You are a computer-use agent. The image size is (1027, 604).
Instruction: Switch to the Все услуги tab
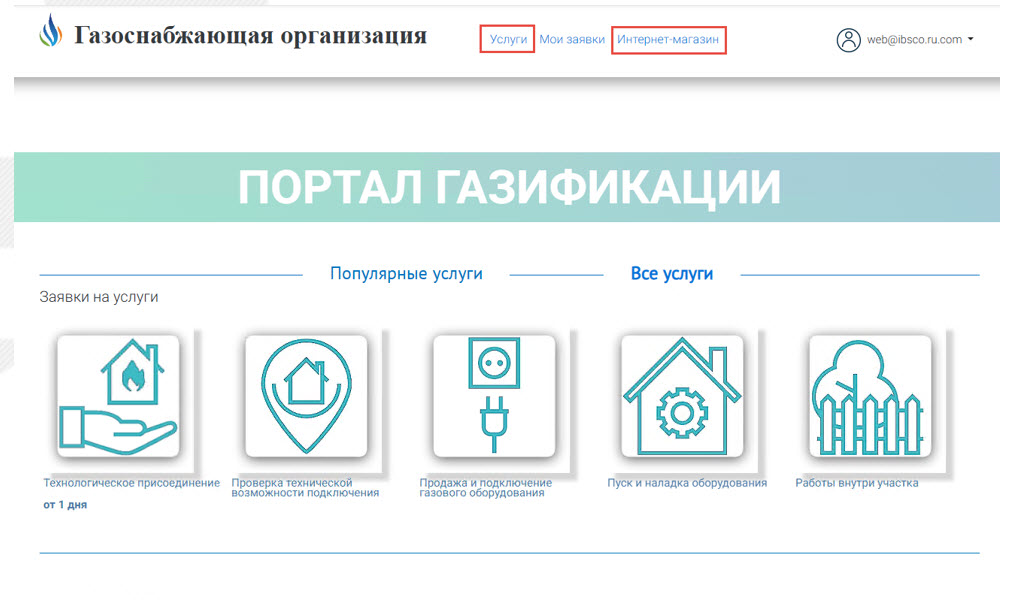(x=671, y=274)
